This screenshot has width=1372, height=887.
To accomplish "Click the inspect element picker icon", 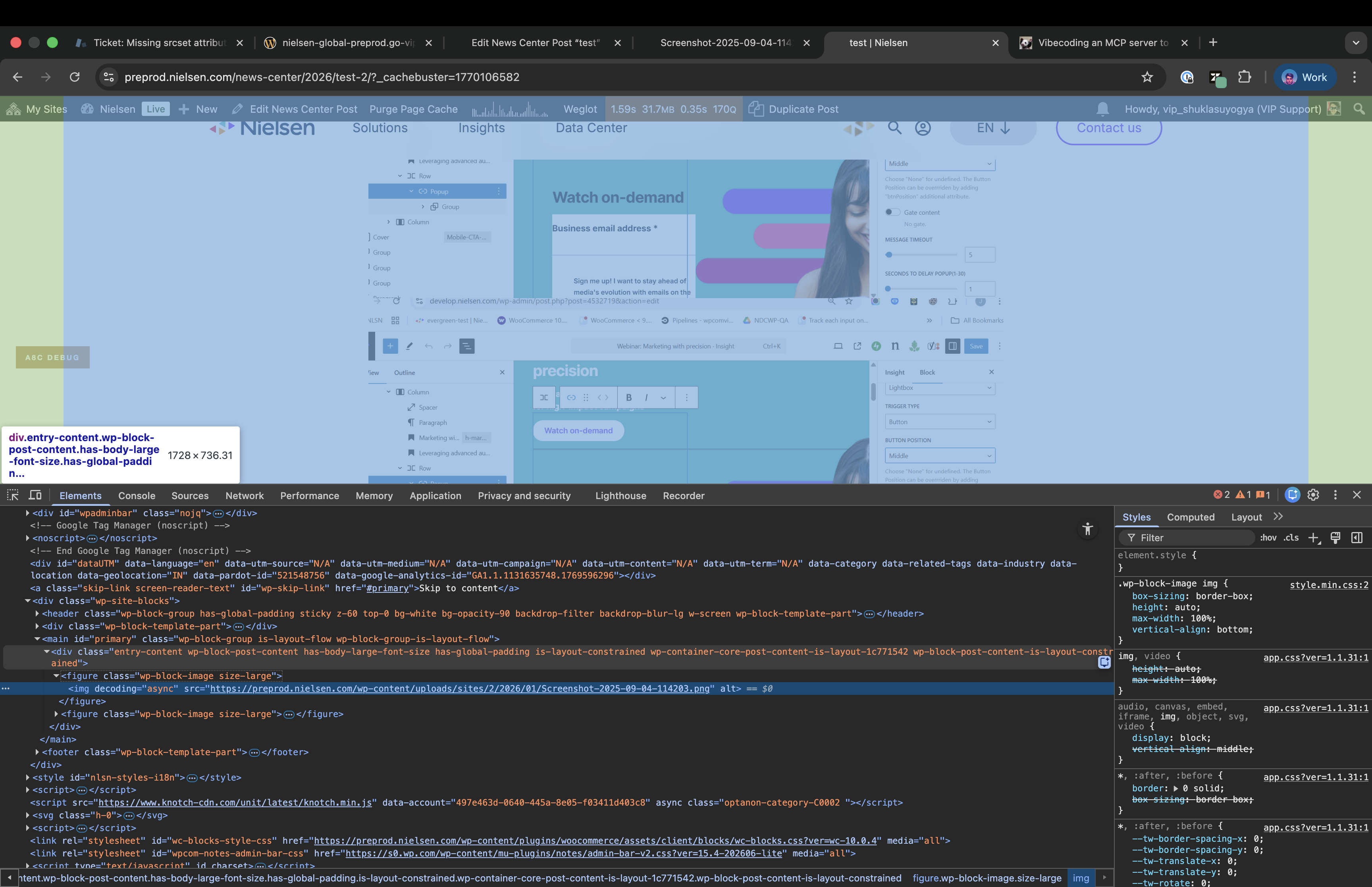I will point(13,495).
